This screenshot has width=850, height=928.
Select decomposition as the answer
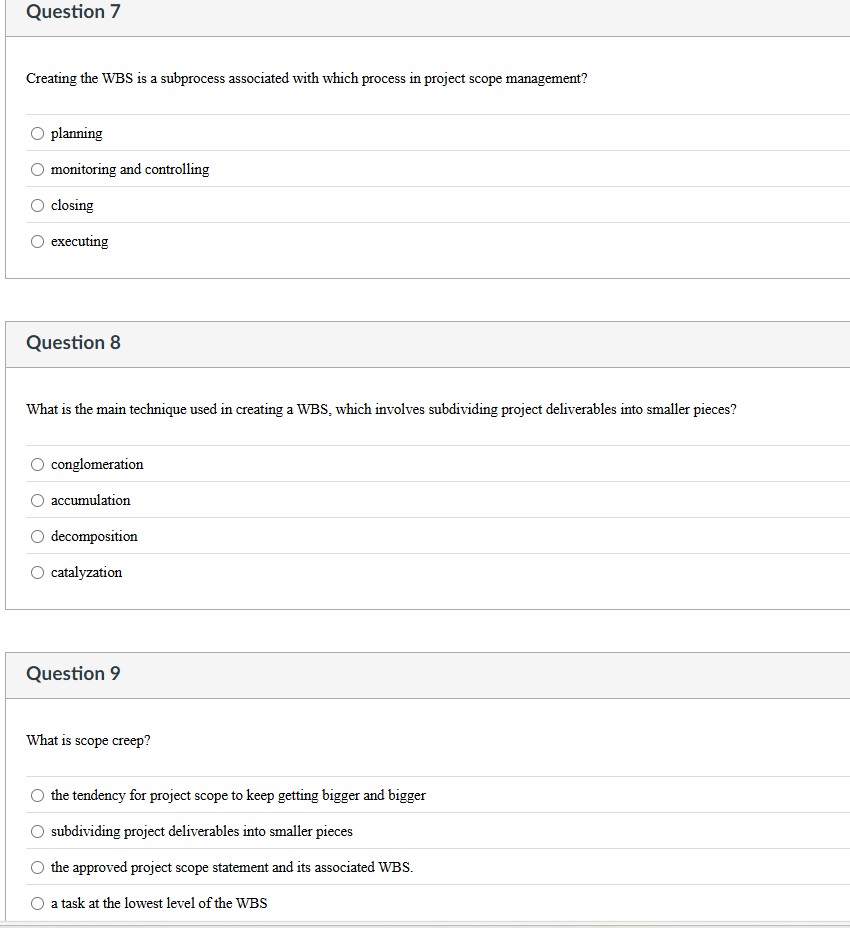coord(37,535)
